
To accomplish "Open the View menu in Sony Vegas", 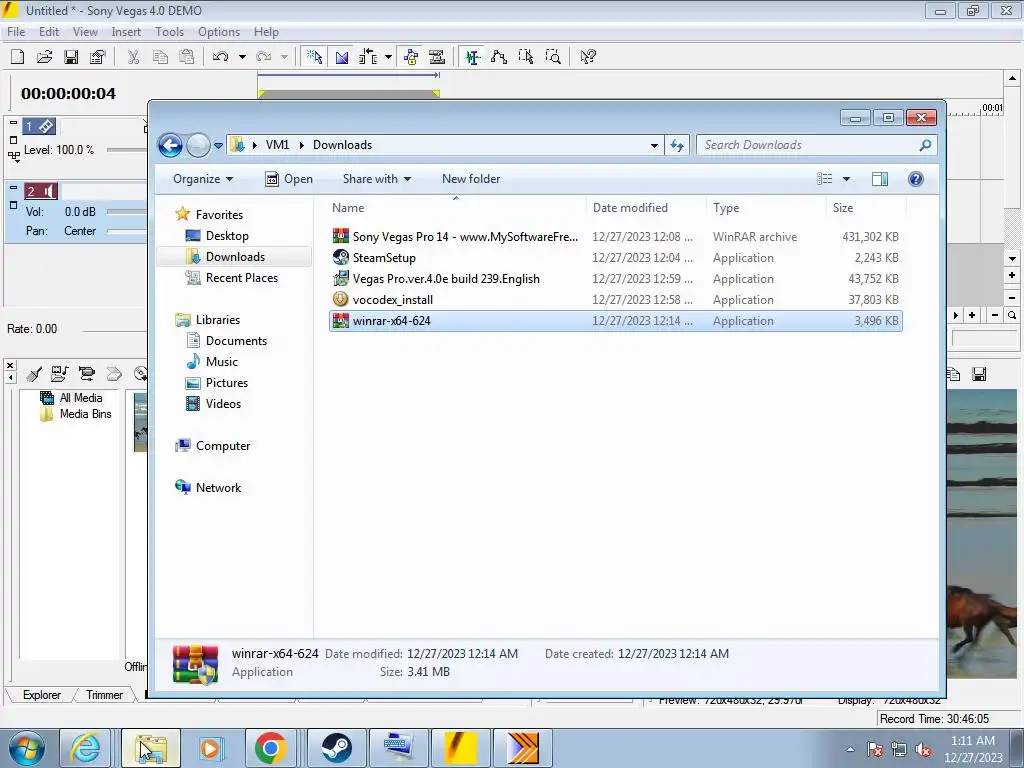I will pyautogui.click(x=85, y=31).
